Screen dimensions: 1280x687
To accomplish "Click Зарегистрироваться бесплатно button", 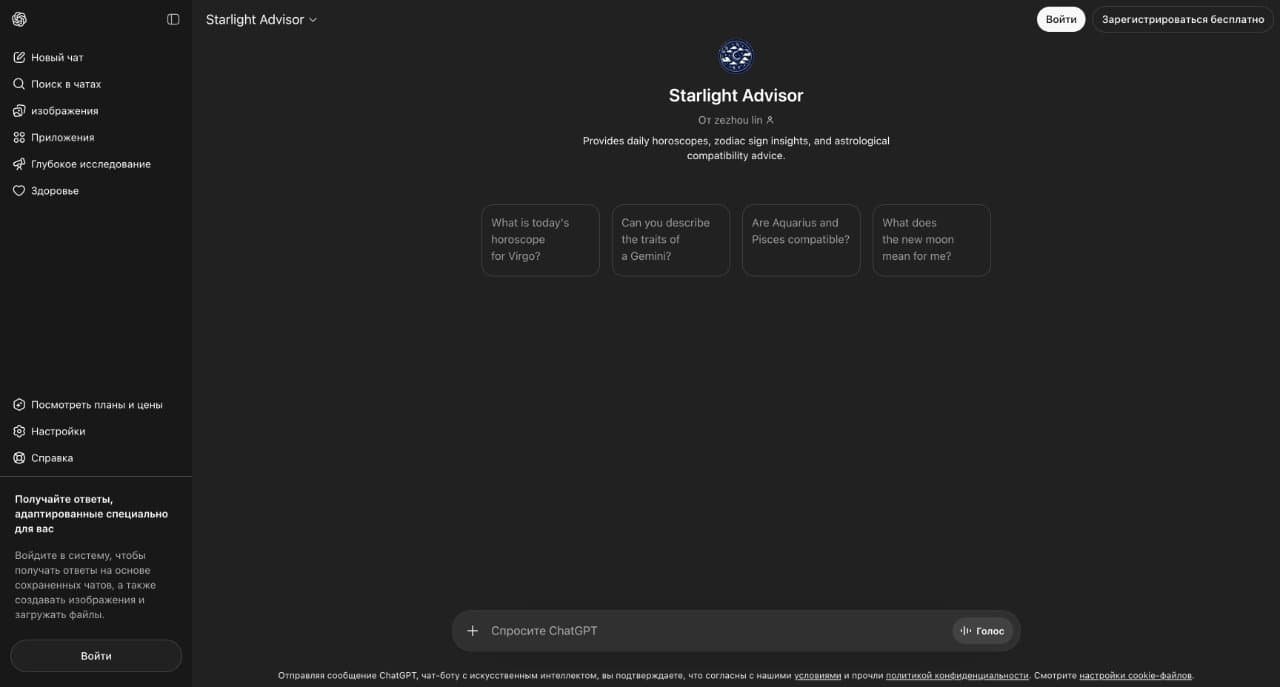I will pos(1182,19).
